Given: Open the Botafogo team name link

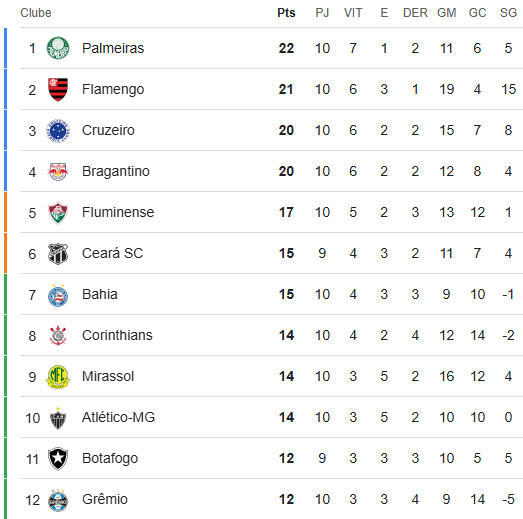Looking at the screenshot, I should click(110, 459).
